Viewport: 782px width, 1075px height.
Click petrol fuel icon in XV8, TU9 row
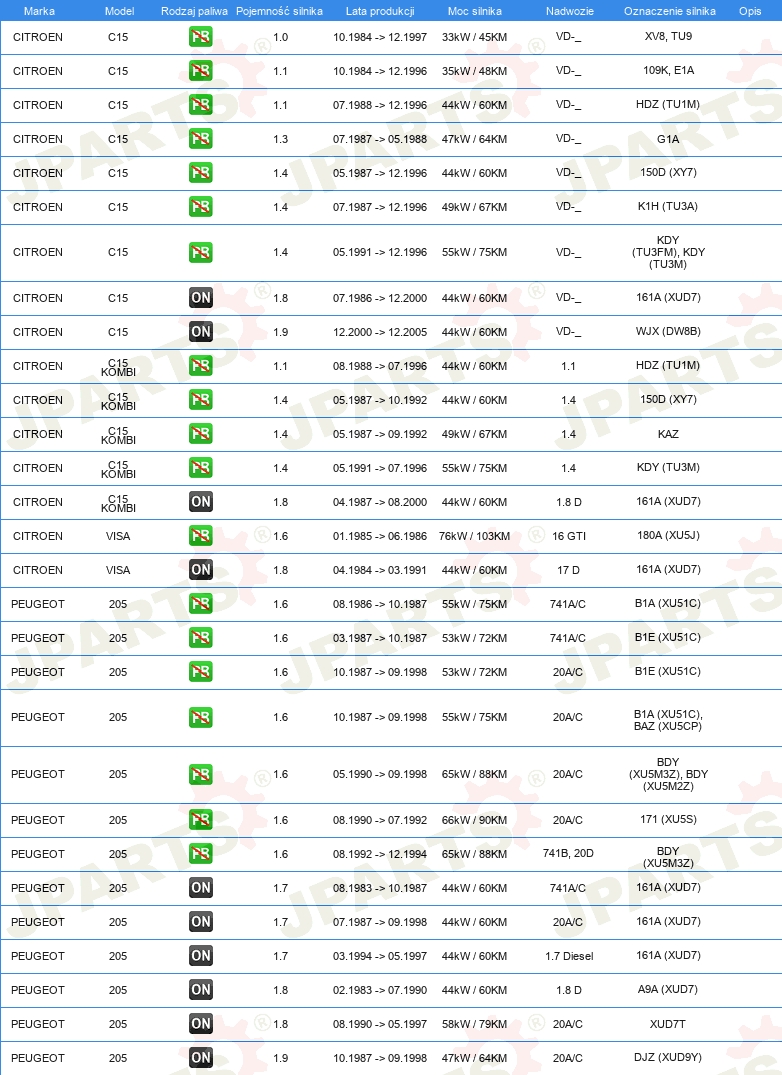(201, 36)
